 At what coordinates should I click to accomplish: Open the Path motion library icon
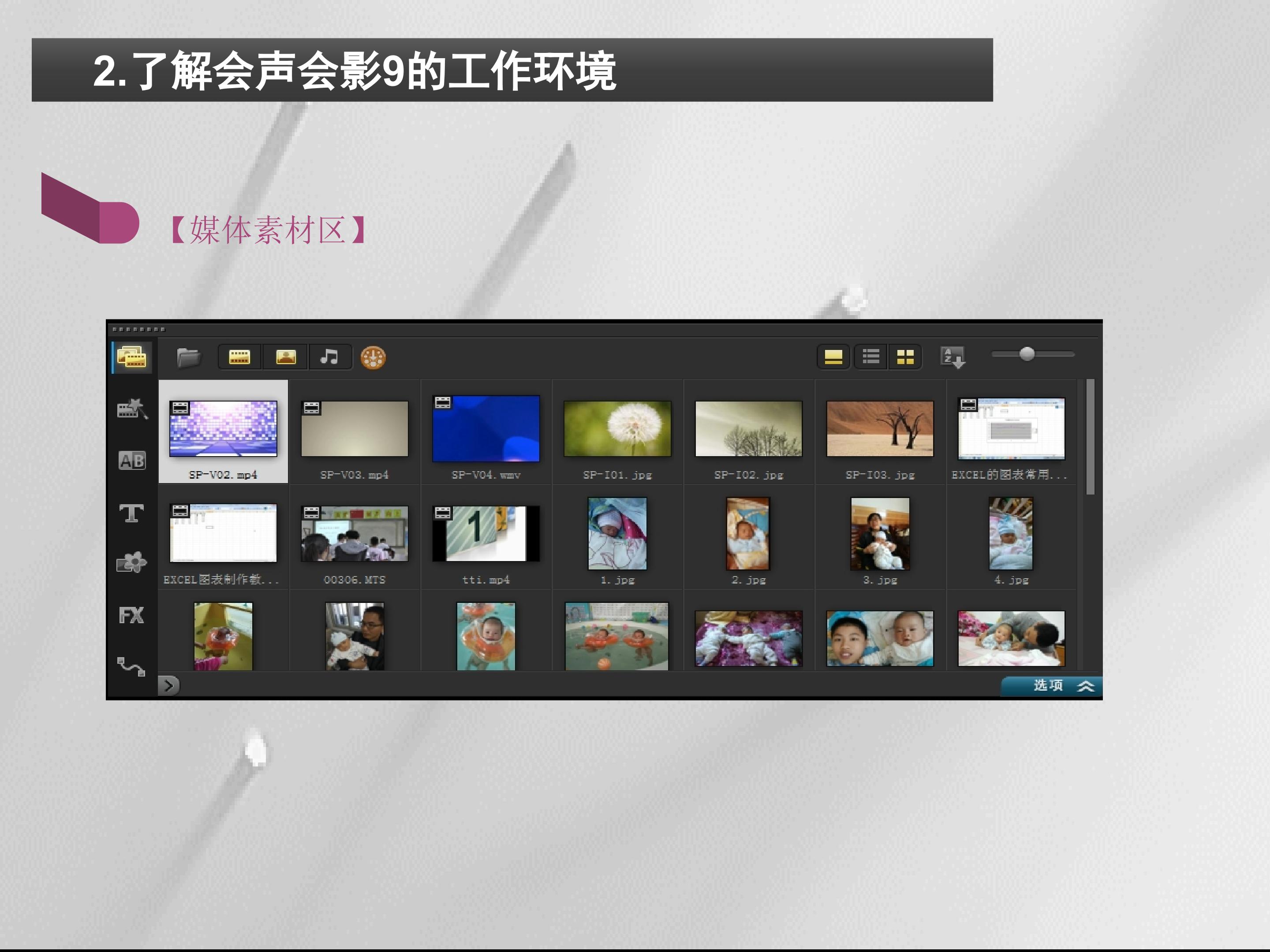coord(131,666)
